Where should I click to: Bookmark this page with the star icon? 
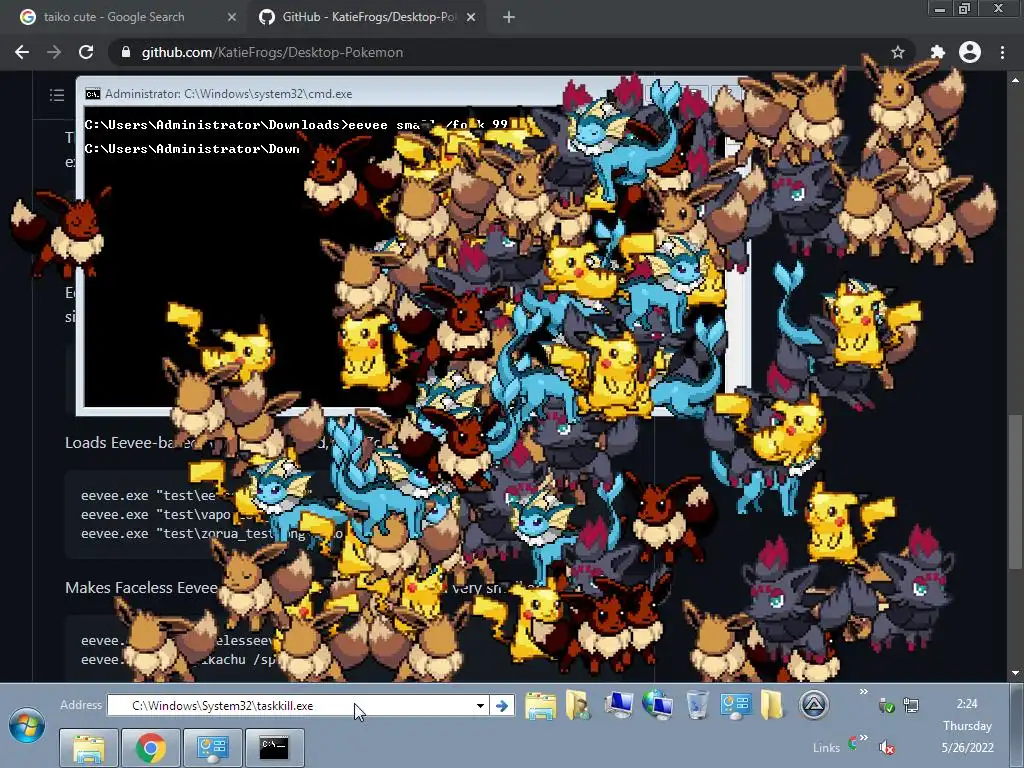(898, 52)
